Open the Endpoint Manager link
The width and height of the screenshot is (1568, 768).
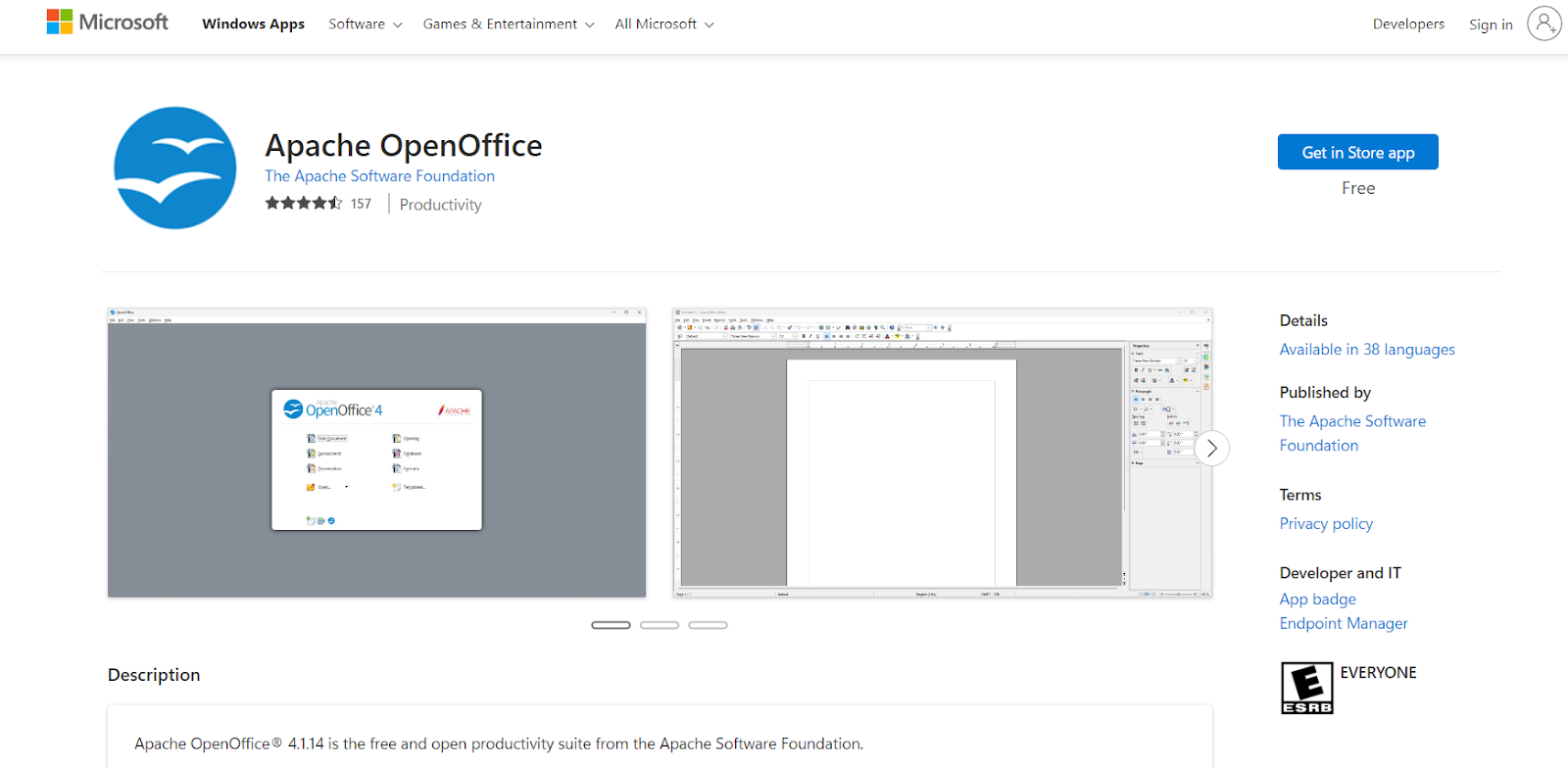point(1344,624)
